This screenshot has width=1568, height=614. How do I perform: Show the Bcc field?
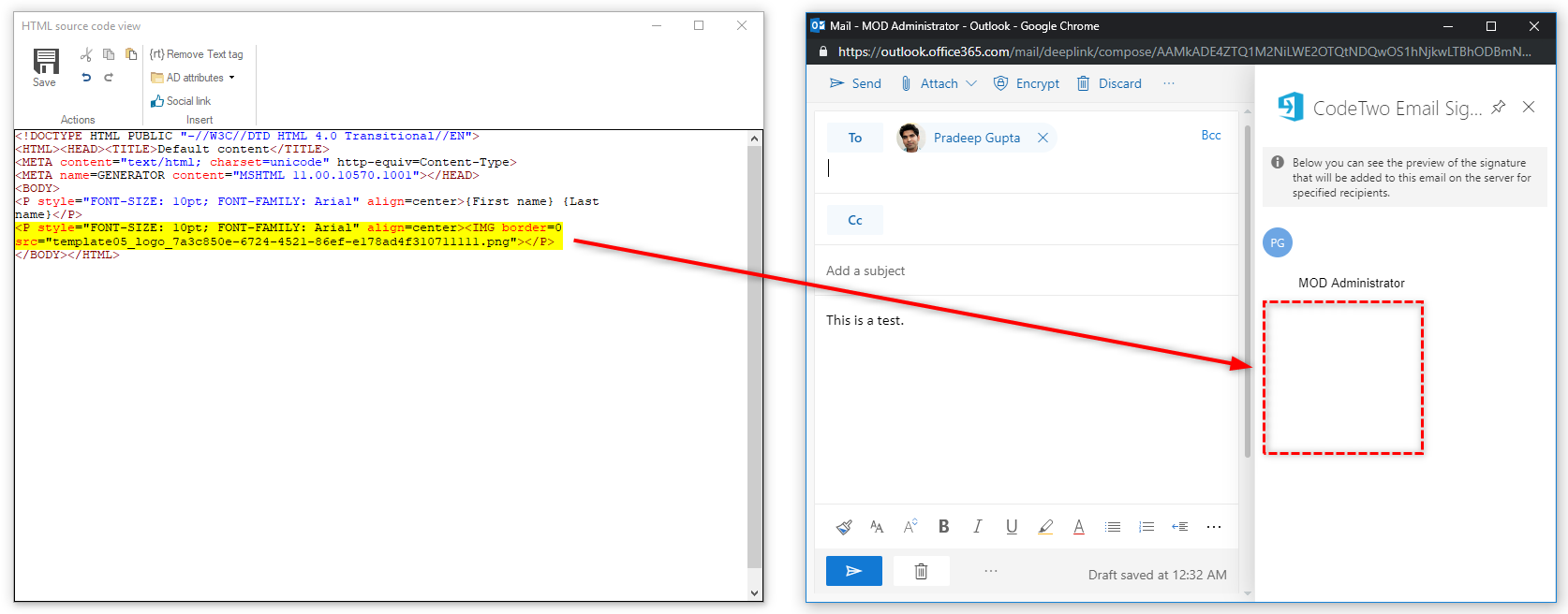[1211, 135]
